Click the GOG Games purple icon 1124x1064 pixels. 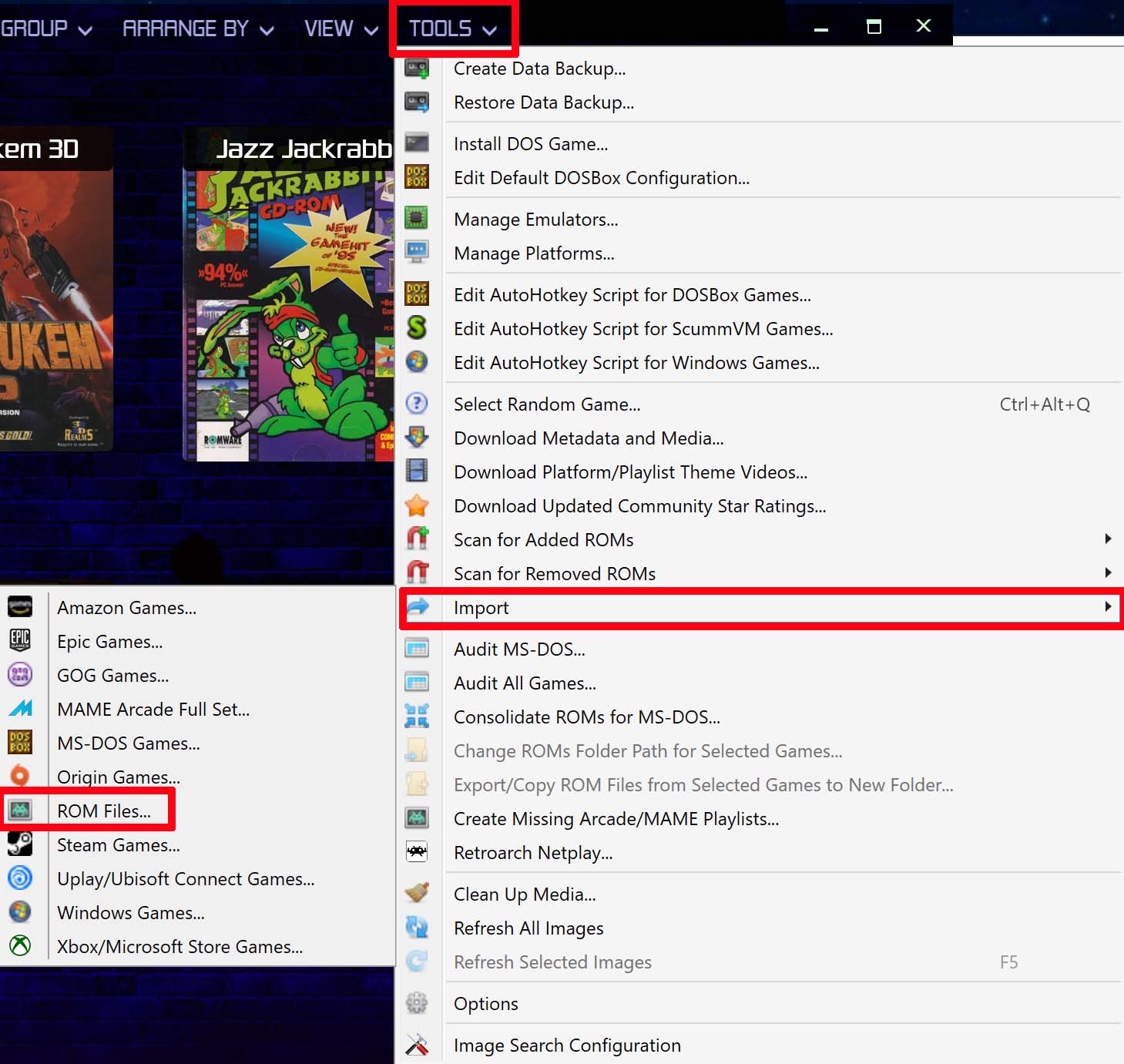point(20,674)
